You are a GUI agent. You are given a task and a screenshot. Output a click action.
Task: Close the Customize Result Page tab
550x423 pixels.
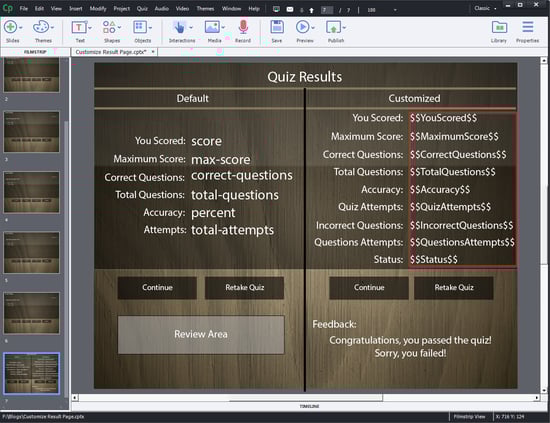pos(153,52)
